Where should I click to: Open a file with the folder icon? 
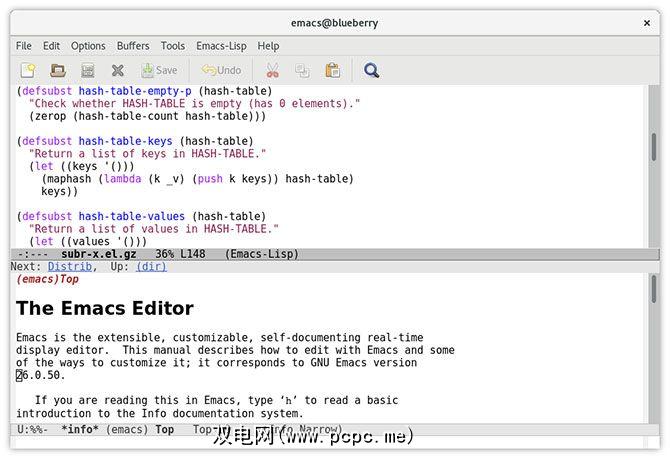coord(58,70)
